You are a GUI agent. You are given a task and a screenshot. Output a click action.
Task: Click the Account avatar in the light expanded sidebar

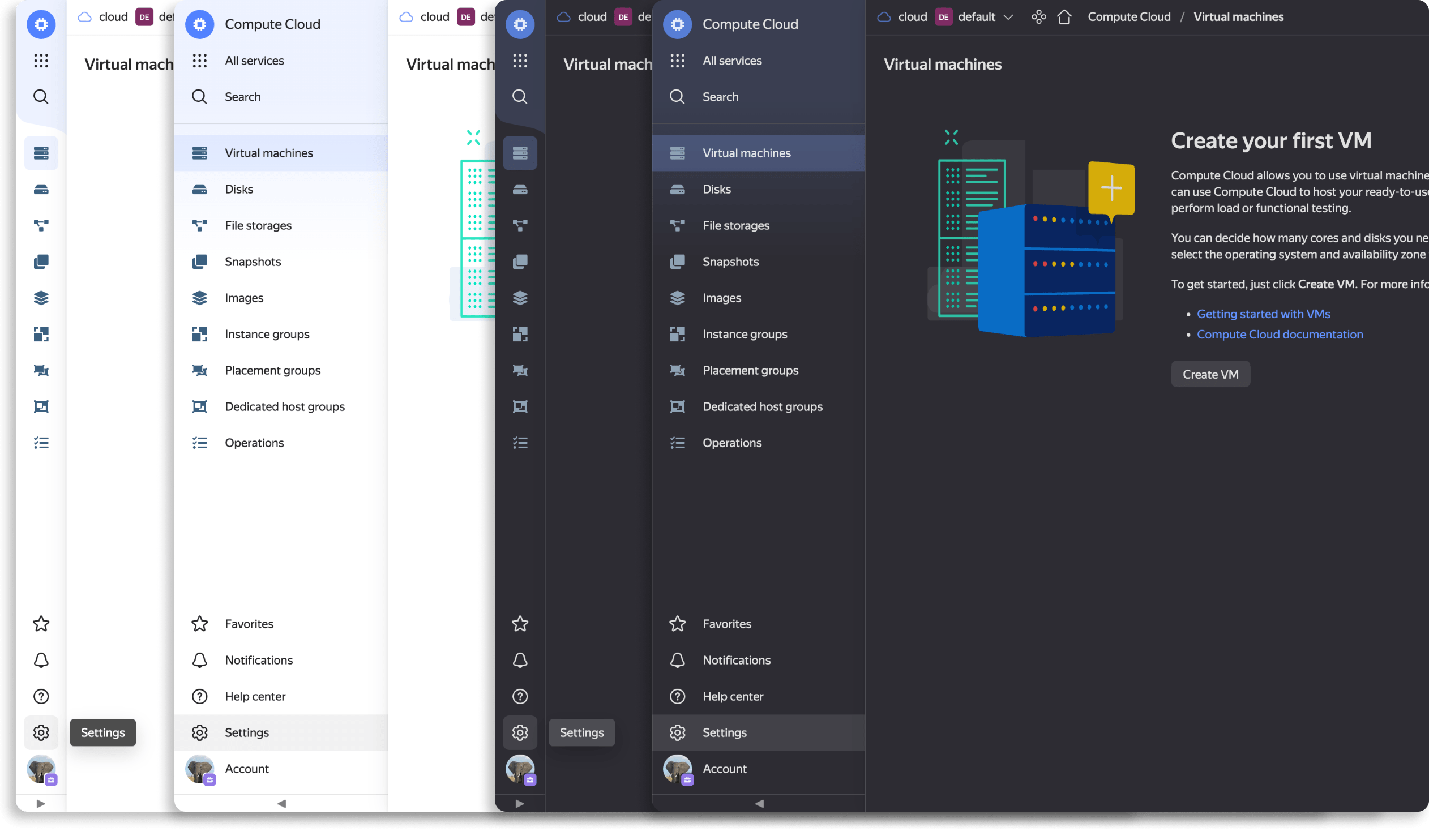[x=200, y=769]
